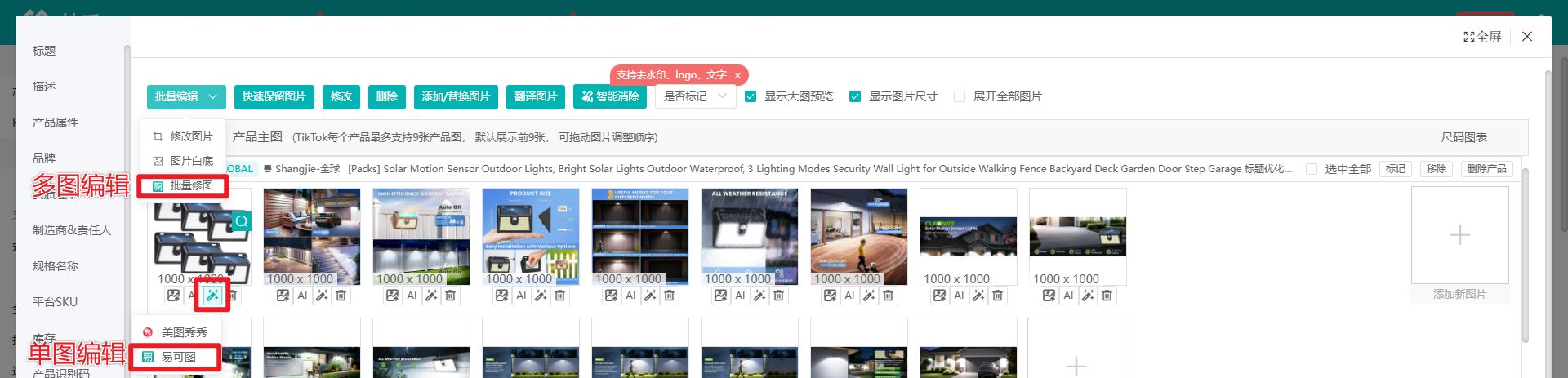
Task: Toggle 显示大图预览 checkbox
Action: click(751, 96)
